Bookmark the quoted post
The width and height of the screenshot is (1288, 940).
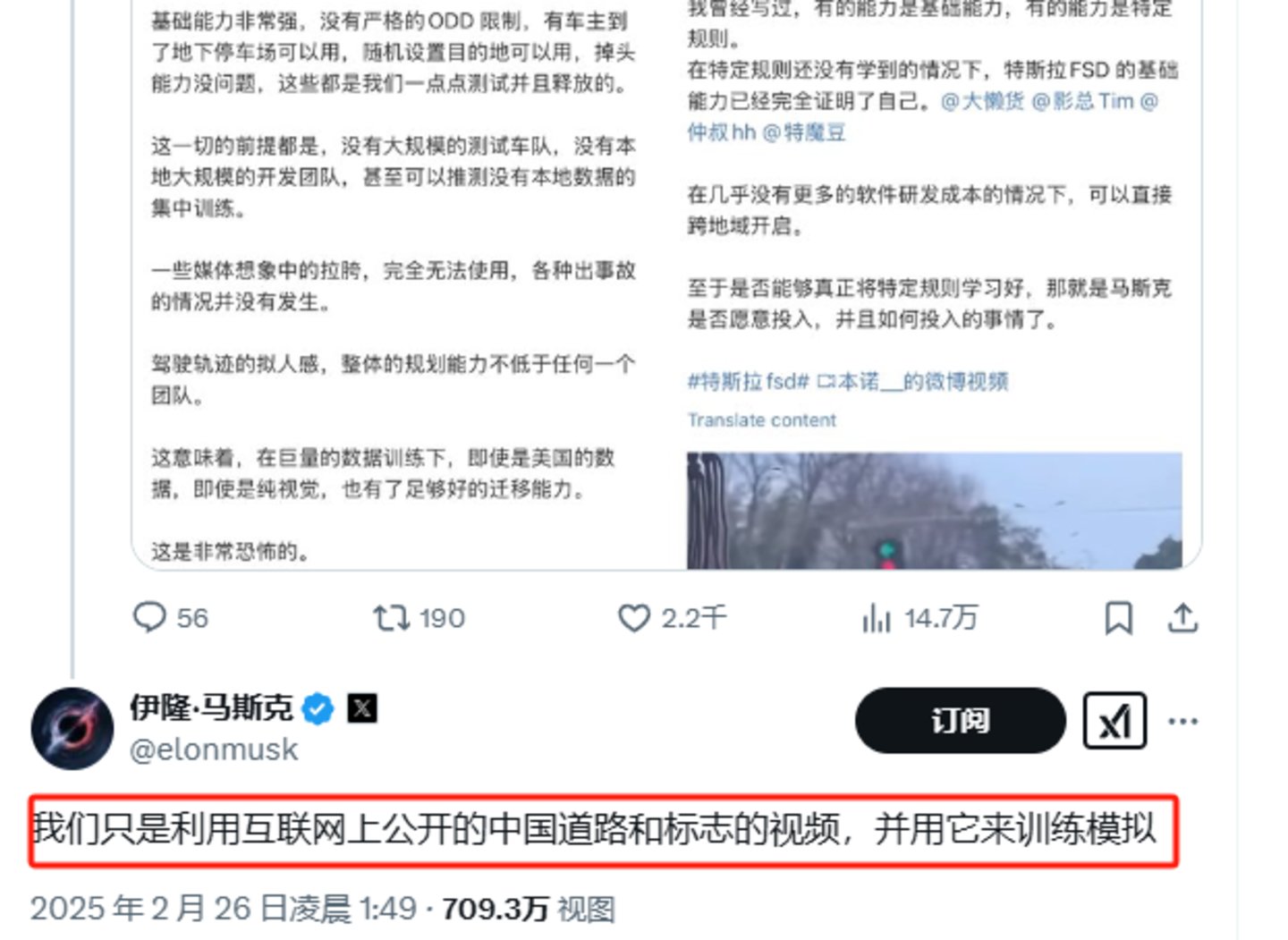pyautogui.click(x=1118, y=618)
